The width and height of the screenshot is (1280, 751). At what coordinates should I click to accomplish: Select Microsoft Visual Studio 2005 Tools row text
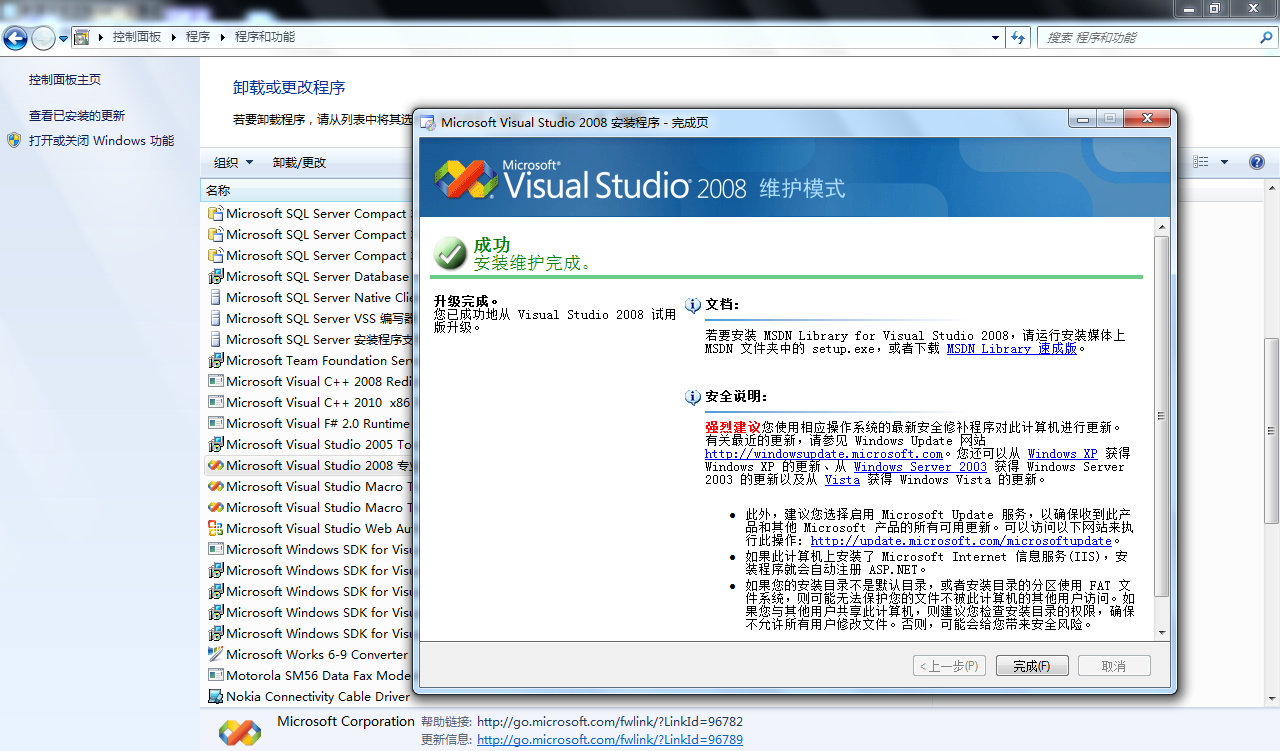[319, 444]
